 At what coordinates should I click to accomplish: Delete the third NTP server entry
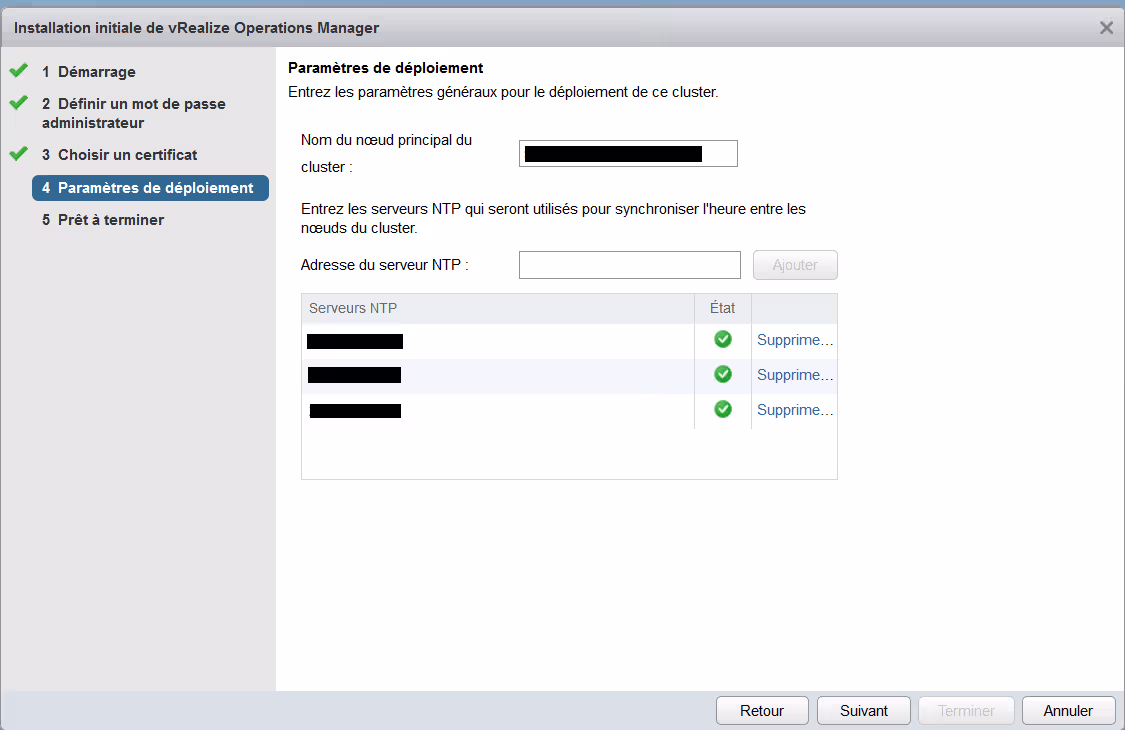(x=794, y=410)
